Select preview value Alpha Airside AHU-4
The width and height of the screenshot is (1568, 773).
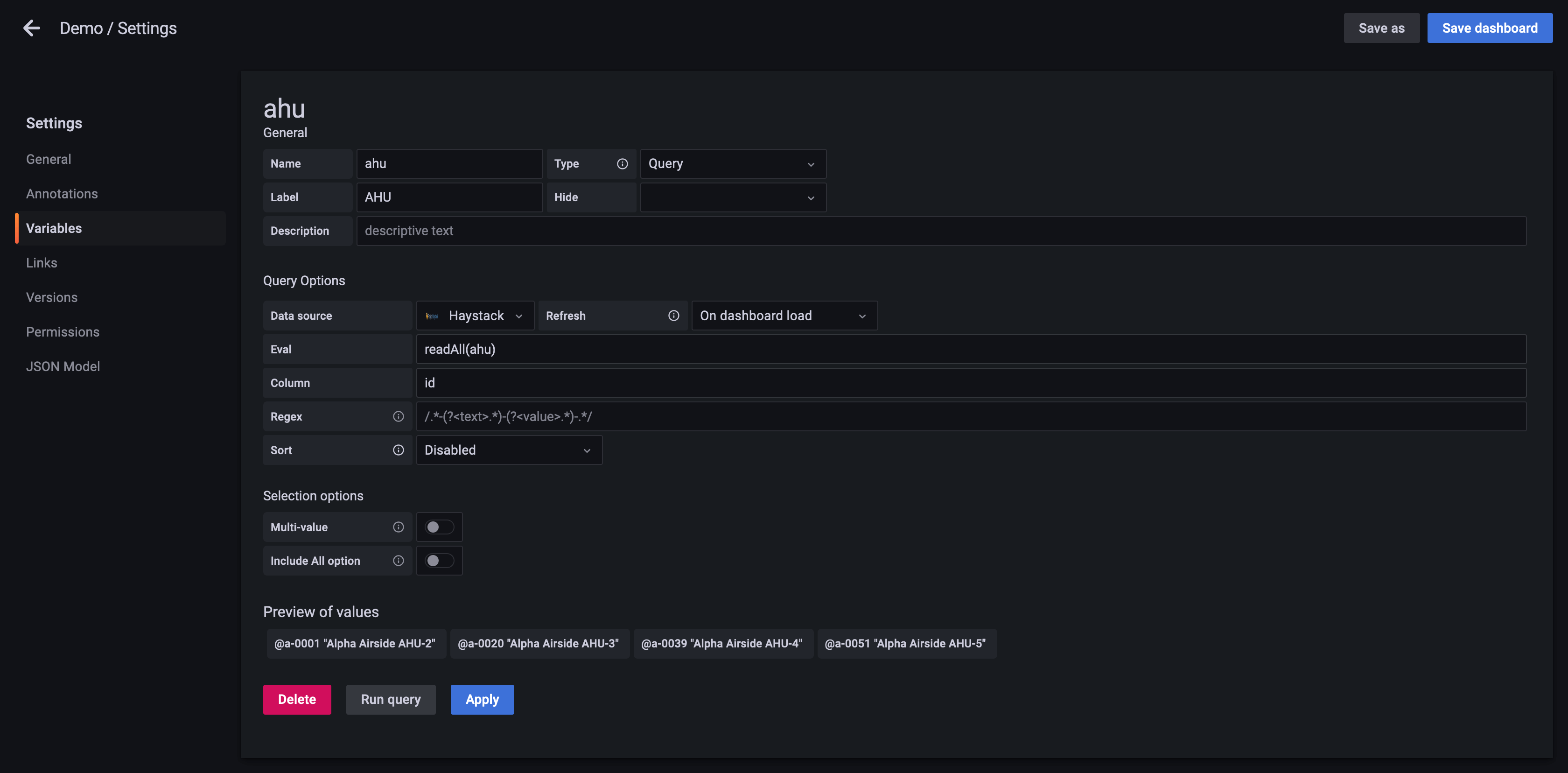pos(723,643)
